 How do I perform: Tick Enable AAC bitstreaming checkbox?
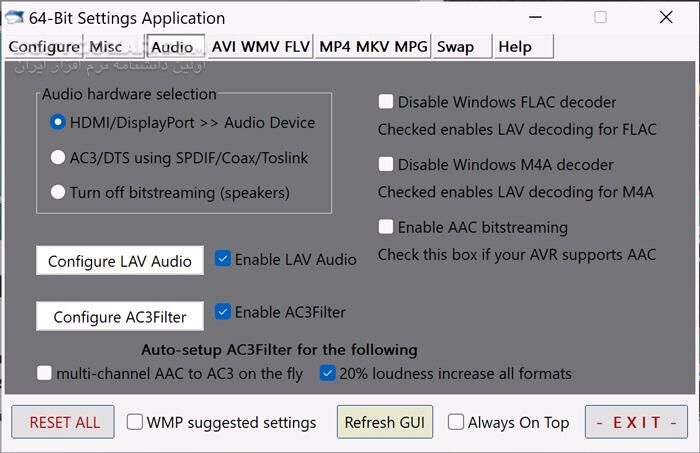tap(386, 227)
